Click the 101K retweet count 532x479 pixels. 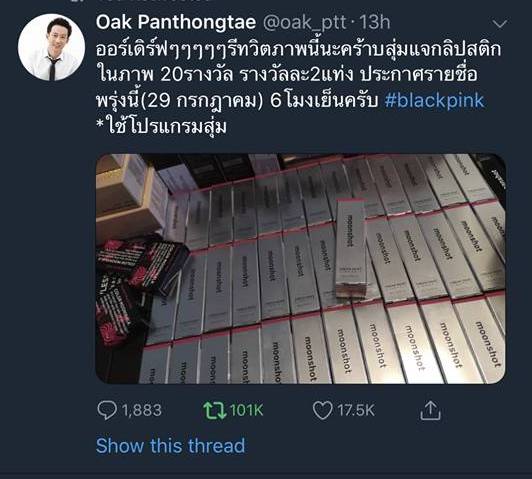[x=246, y=410]
